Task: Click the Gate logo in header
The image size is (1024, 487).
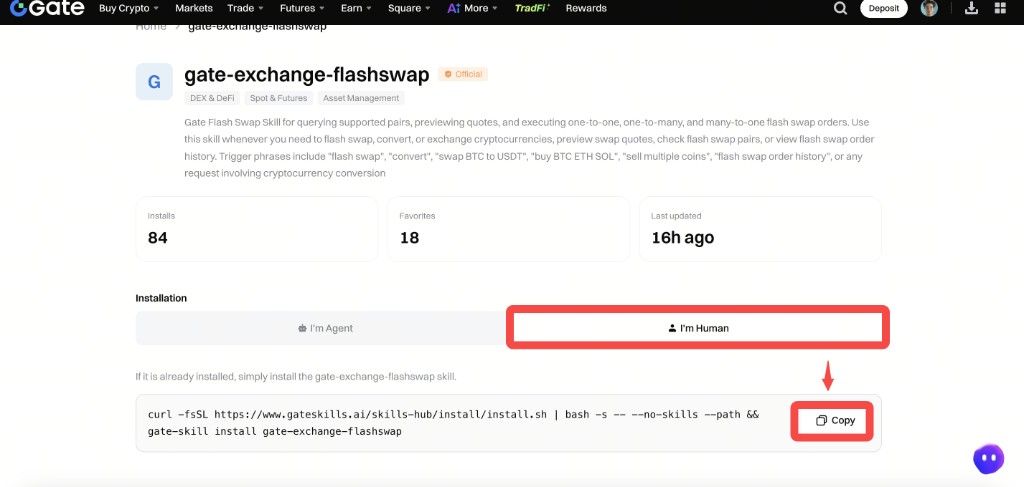Action: click(47, 8)
